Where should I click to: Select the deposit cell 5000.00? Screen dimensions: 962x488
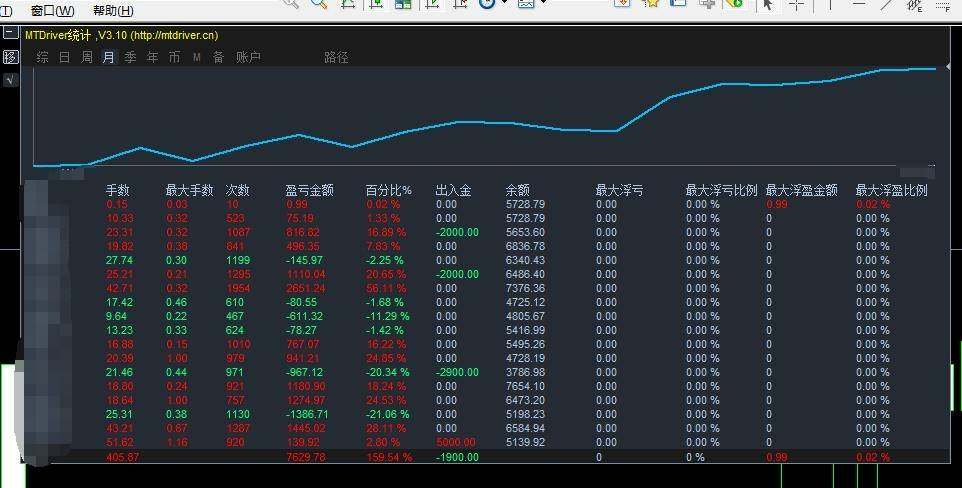pyautogui.click(x=455, y=442)
